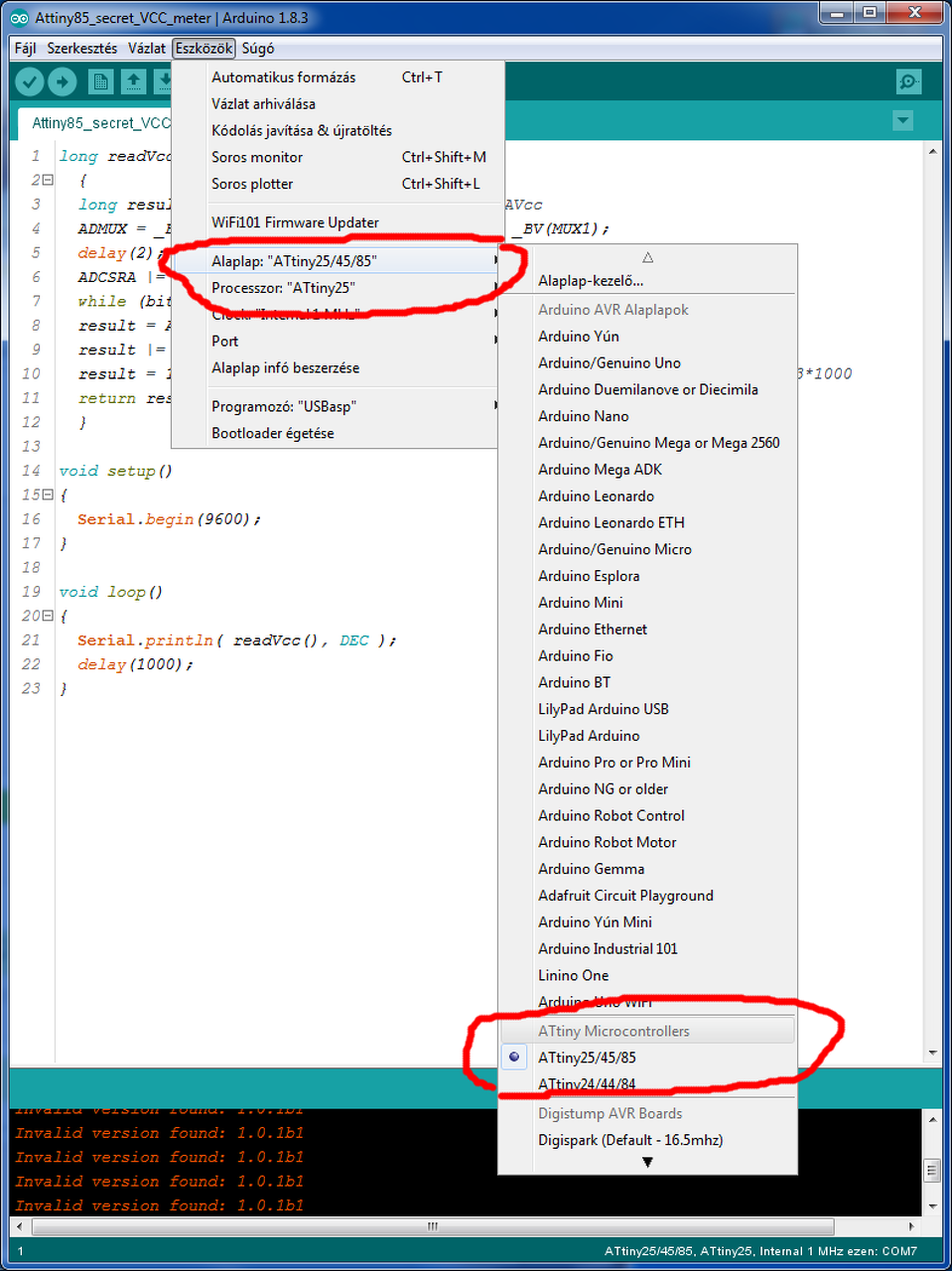The height and width of the screenshot is (1271, 952).
Task: Click the status bar board info text
Action: coord(760,1251)
